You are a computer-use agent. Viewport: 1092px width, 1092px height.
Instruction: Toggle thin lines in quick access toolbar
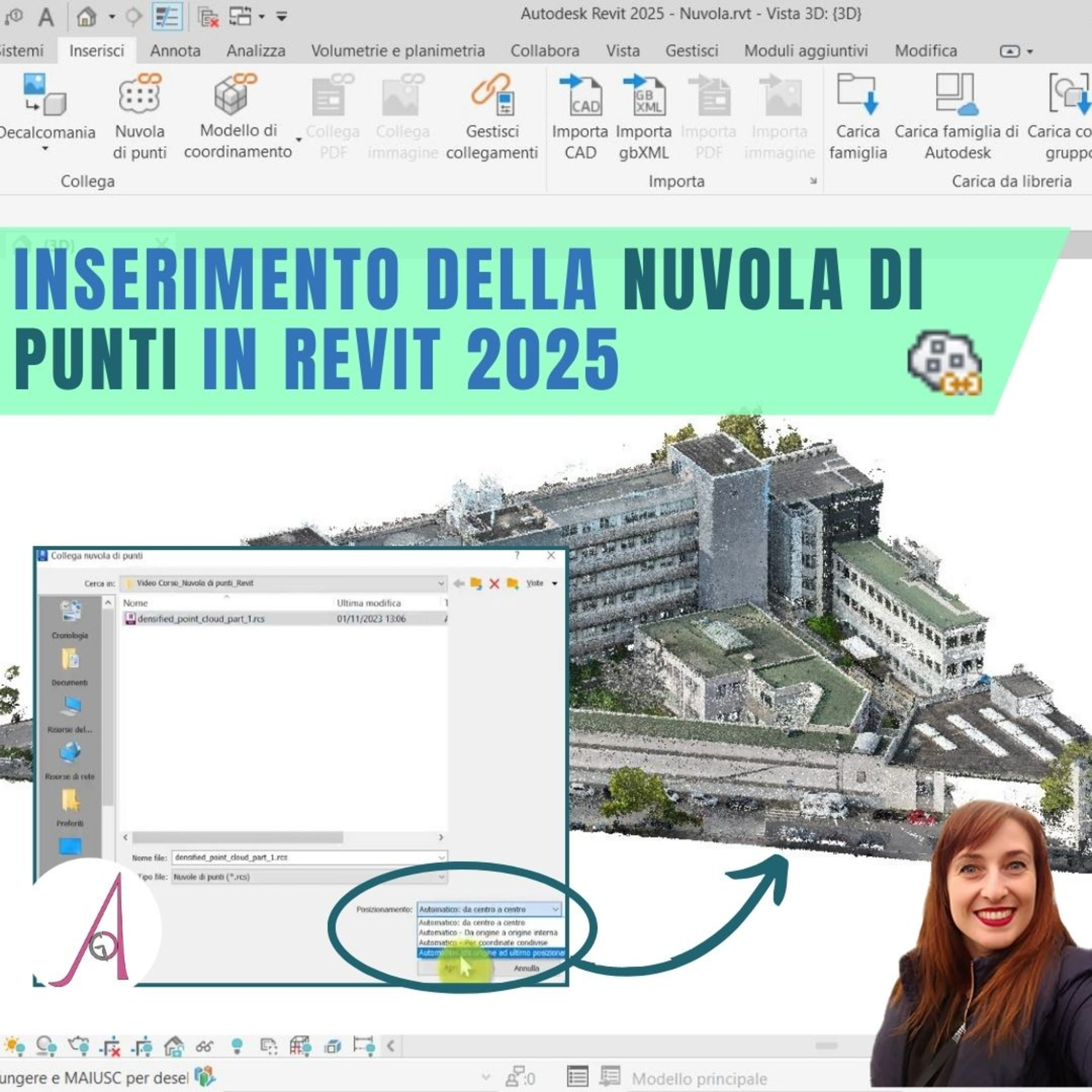(x=167, y=17)
